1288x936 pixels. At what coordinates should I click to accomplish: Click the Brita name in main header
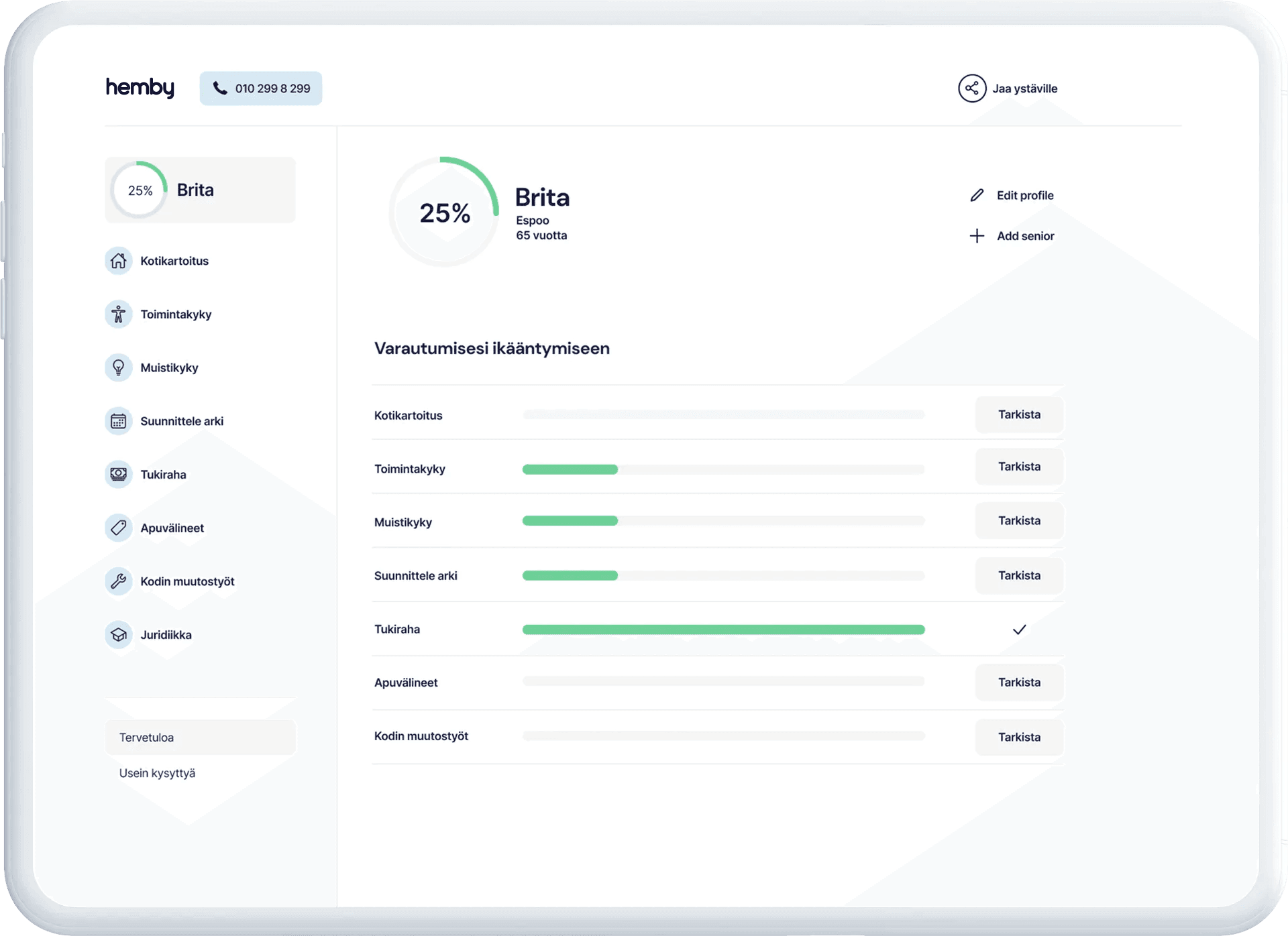pyautogui.click(x=542, y=197)
